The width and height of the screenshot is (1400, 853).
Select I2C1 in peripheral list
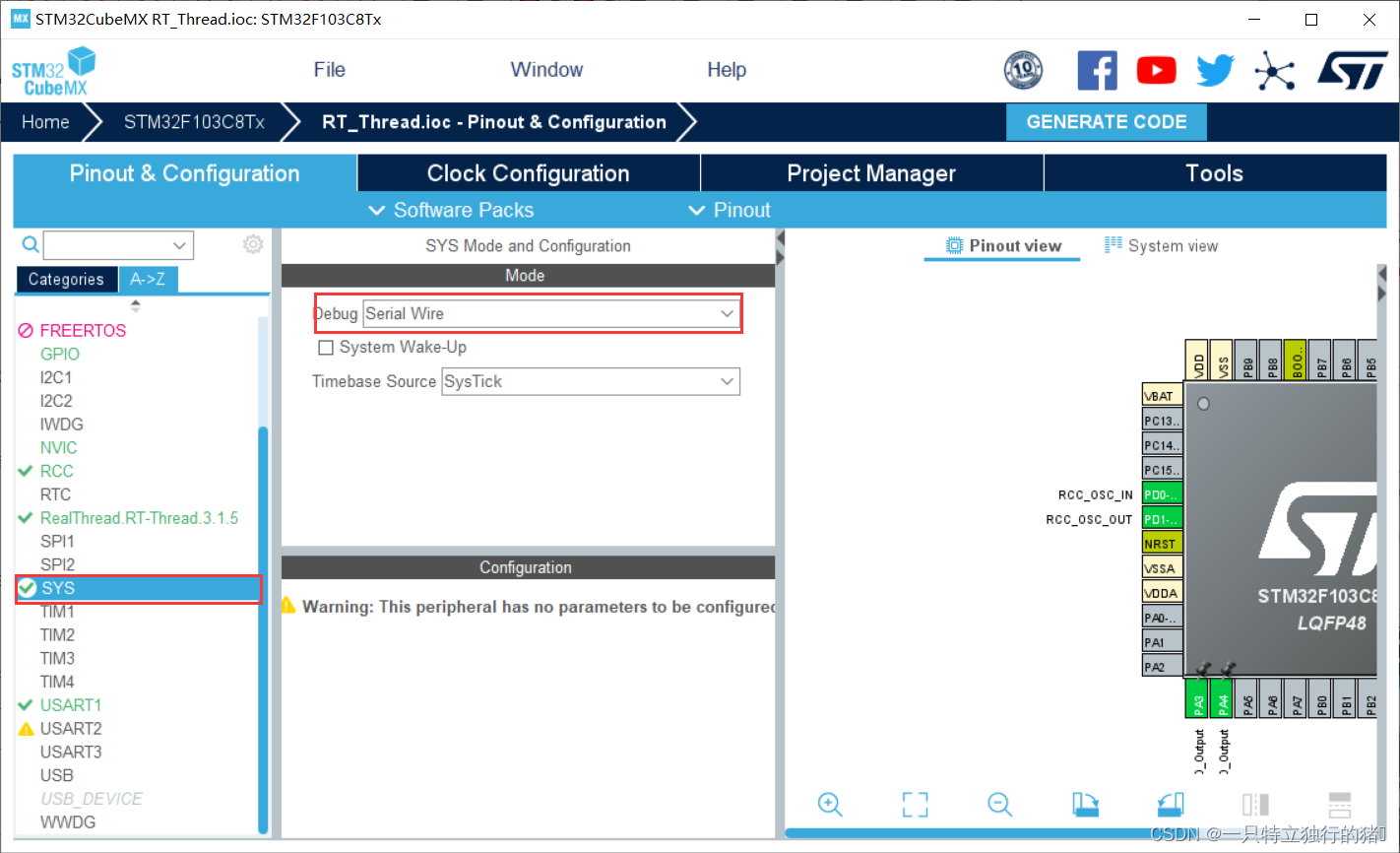point(56,378)
